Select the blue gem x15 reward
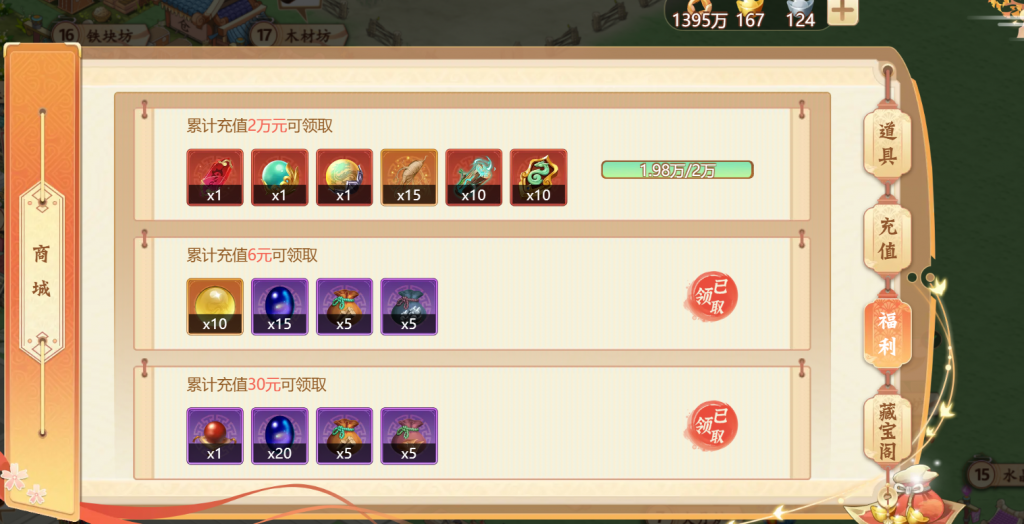 [280, 306]
